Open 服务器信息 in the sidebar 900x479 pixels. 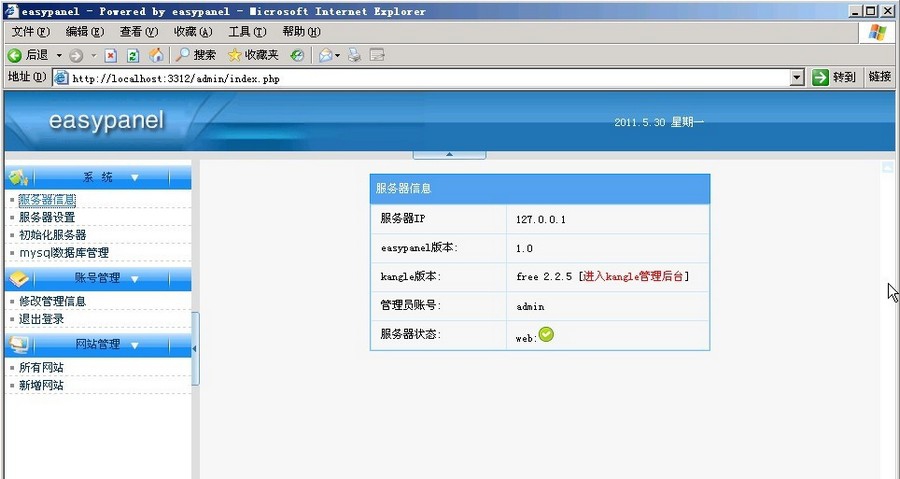click(x=47, y=200)
